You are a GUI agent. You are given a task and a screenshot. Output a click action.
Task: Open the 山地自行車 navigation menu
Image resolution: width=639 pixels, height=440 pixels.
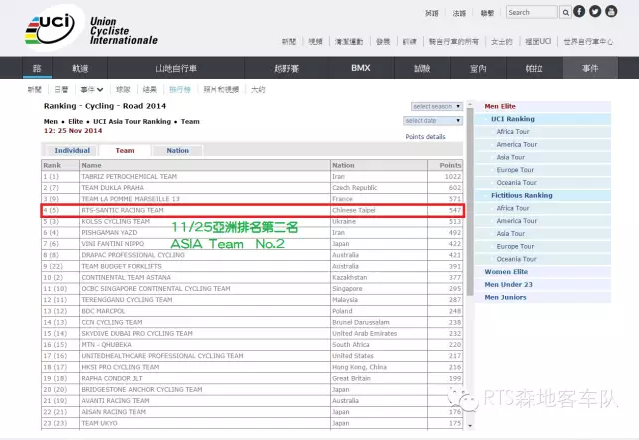[176, 68]
